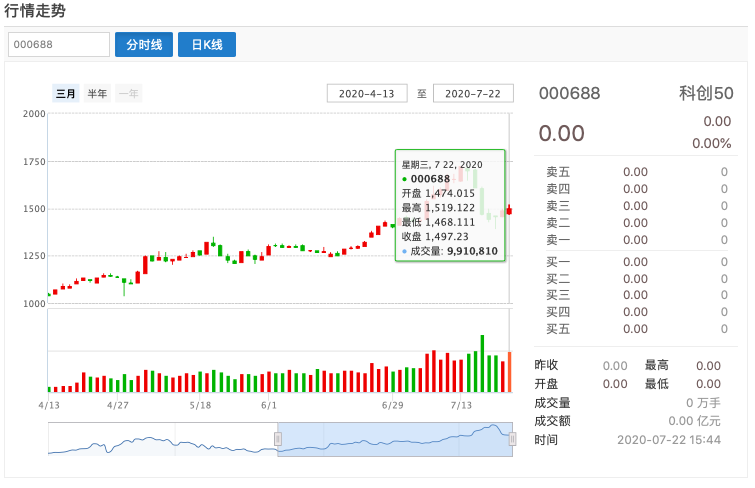755x488 pixels.
Task: Switch to 日K线 chart view
Action: tap(207, 45)
